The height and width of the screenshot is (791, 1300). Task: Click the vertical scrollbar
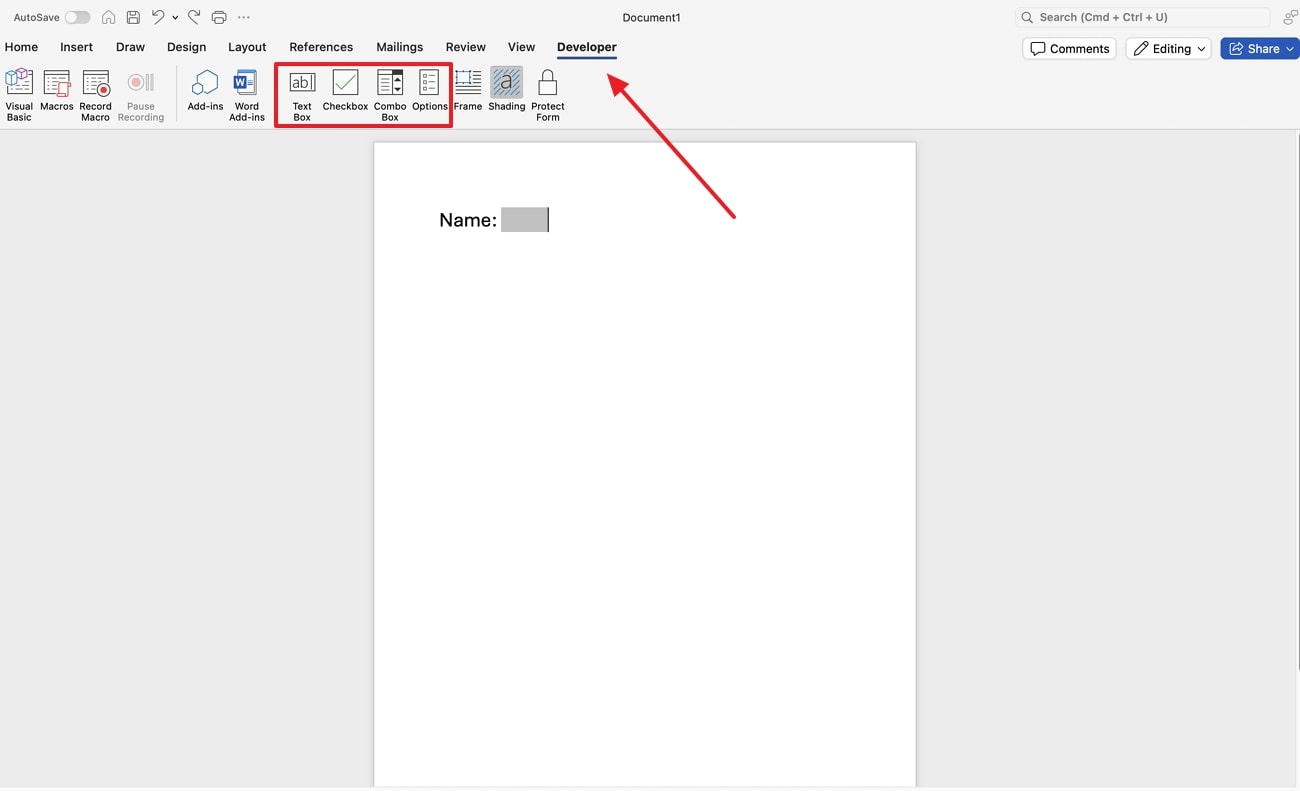(x=1297, y=400)
